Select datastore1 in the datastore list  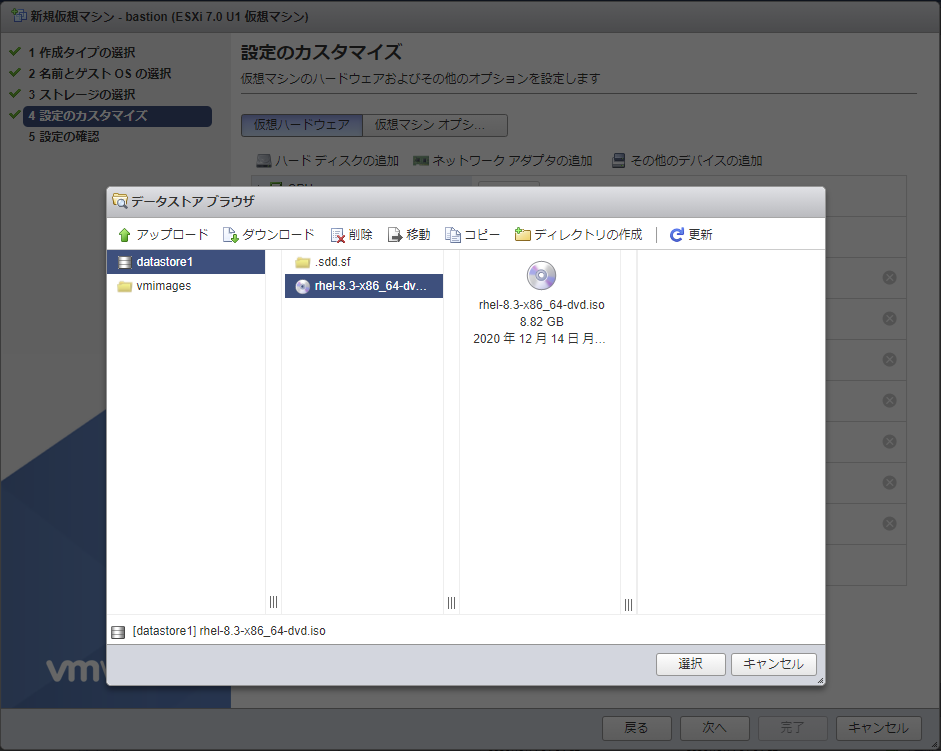coord(186,262)
